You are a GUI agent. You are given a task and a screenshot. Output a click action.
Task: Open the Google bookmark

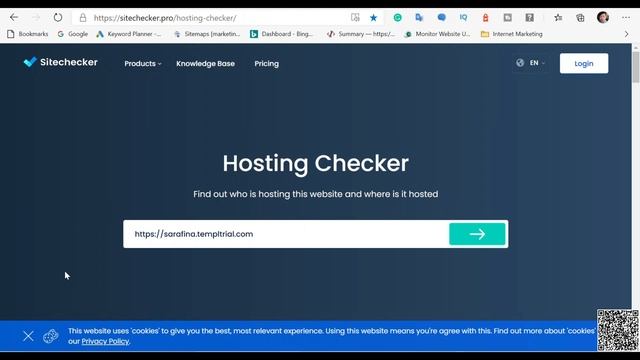point(73,34)
